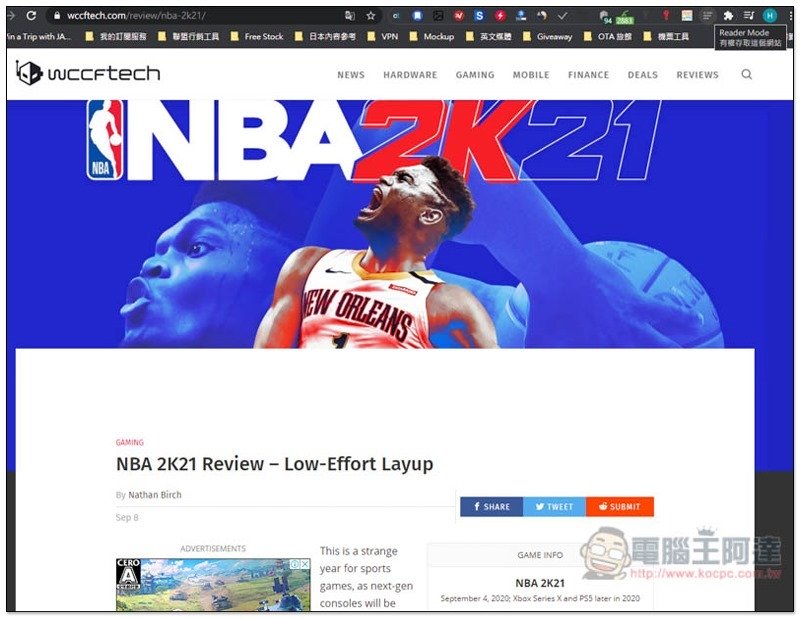800x619 pixels.
Task: Click the gray checkmark extension icon
Action: 562,16
